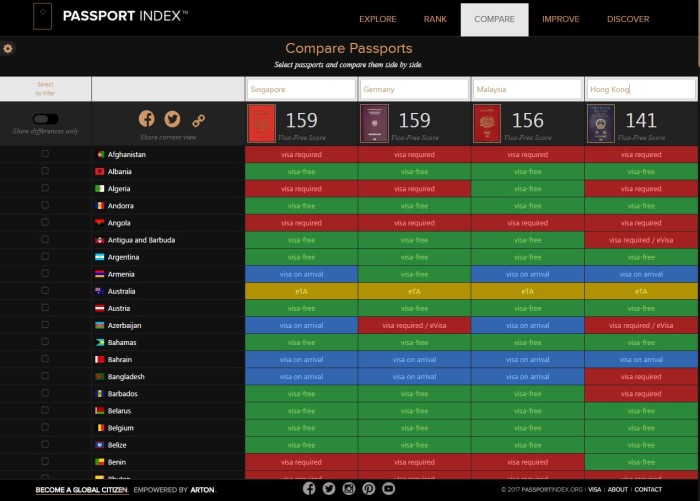
Task: Open the footer Instagram icon
Action: pos(349,488)
